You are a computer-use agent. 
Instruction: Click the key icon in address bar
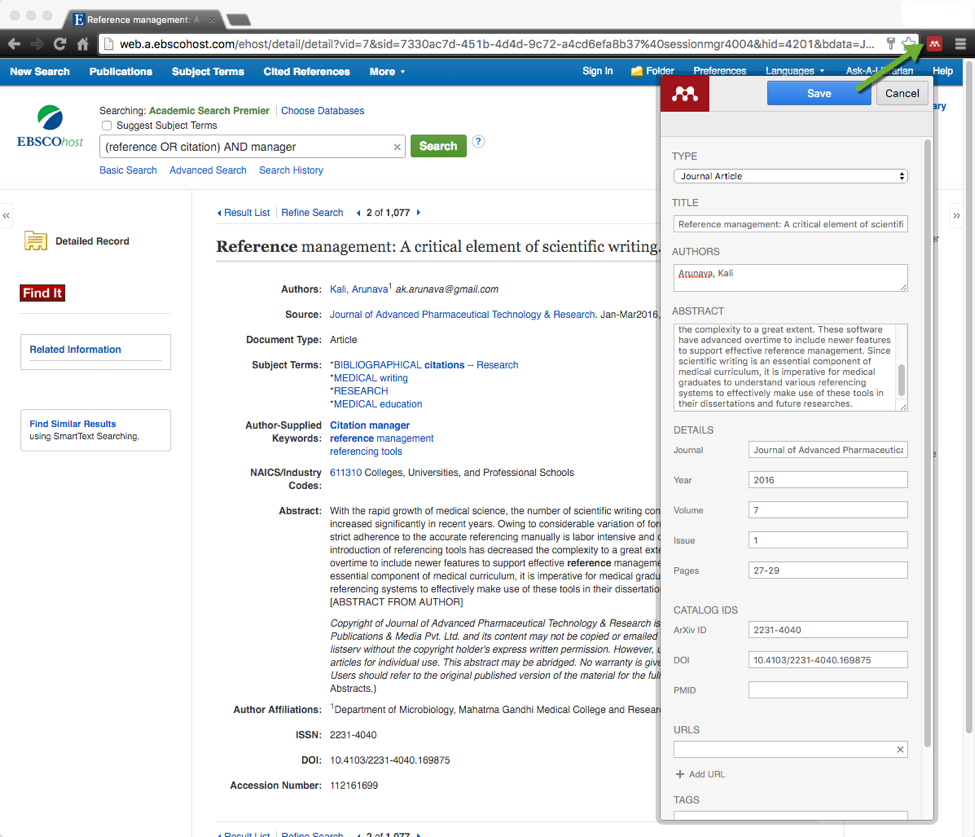(x=890, y=44)
